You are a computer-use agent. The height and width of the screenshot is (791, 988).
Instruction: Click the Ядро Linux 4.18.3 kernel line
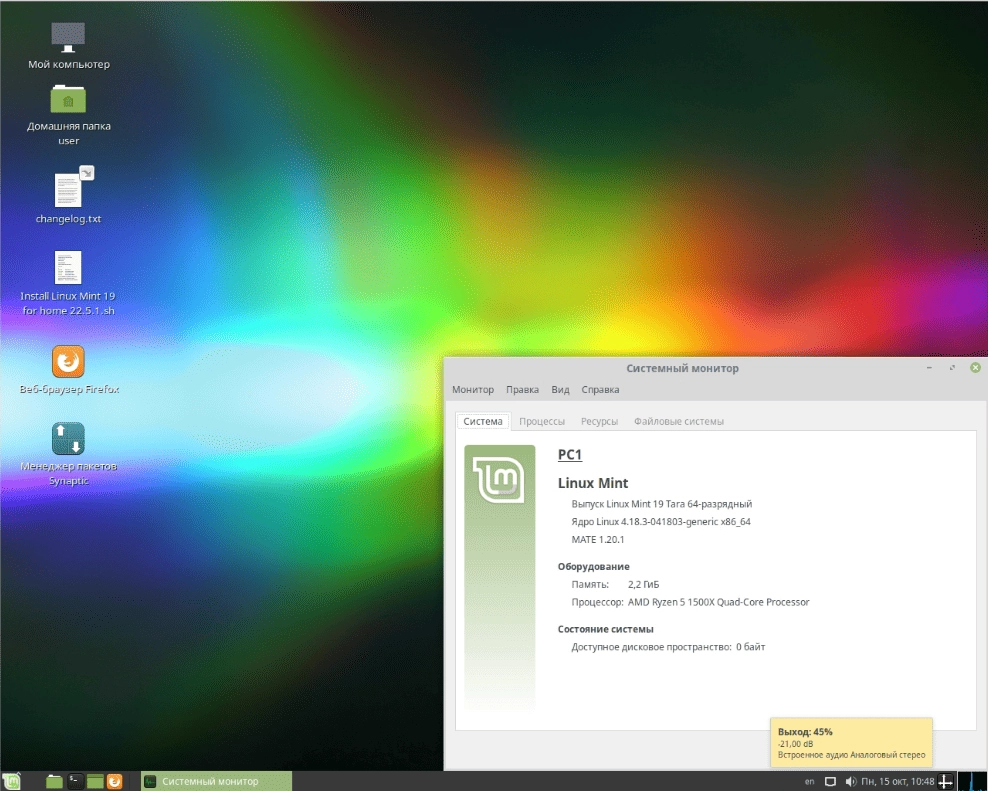point(661,521)
